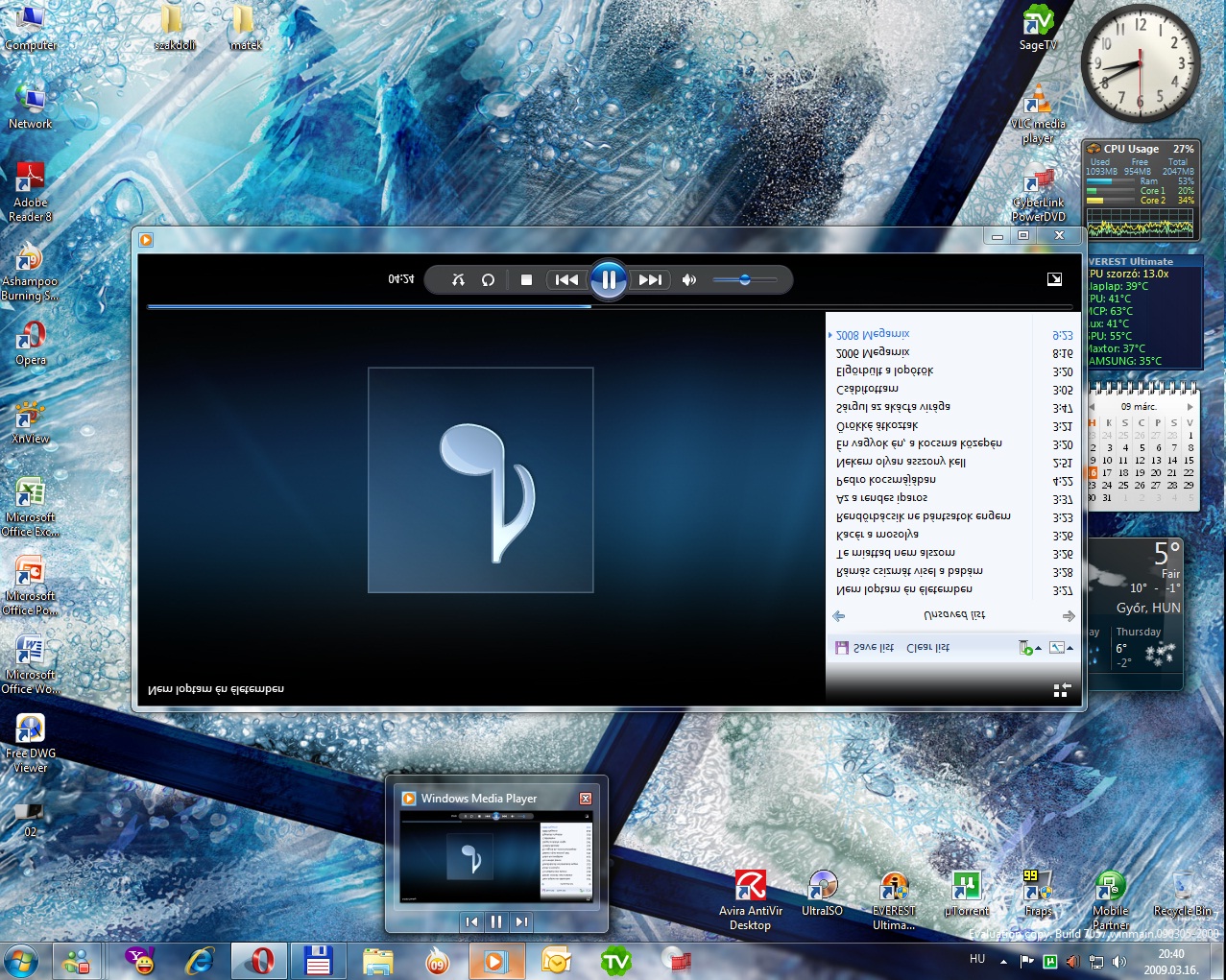Select the VLC media player shortcut

click(1038, 113)
